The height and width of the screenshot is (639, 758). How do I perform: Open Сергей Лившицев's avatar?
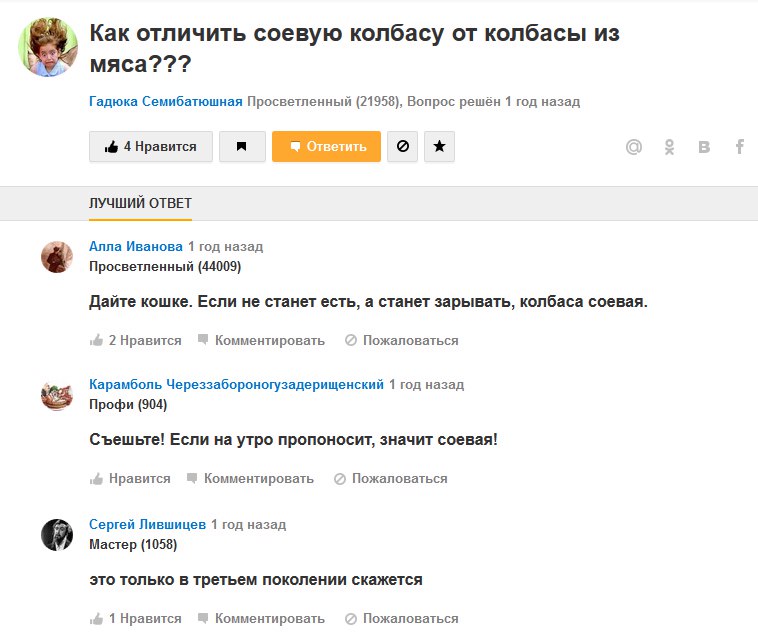(57, 534)
